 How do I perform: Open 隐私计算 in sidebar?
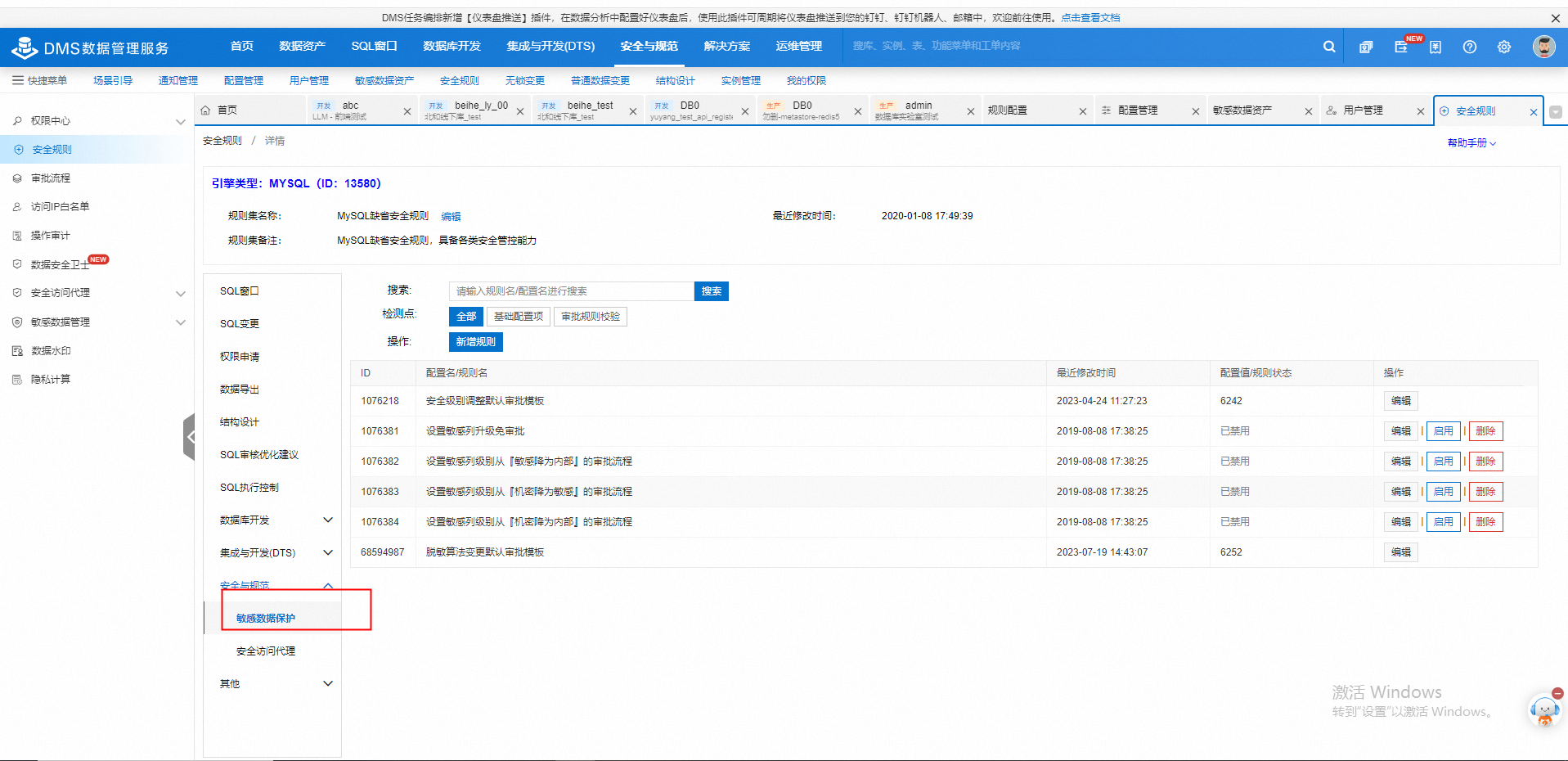51,379
